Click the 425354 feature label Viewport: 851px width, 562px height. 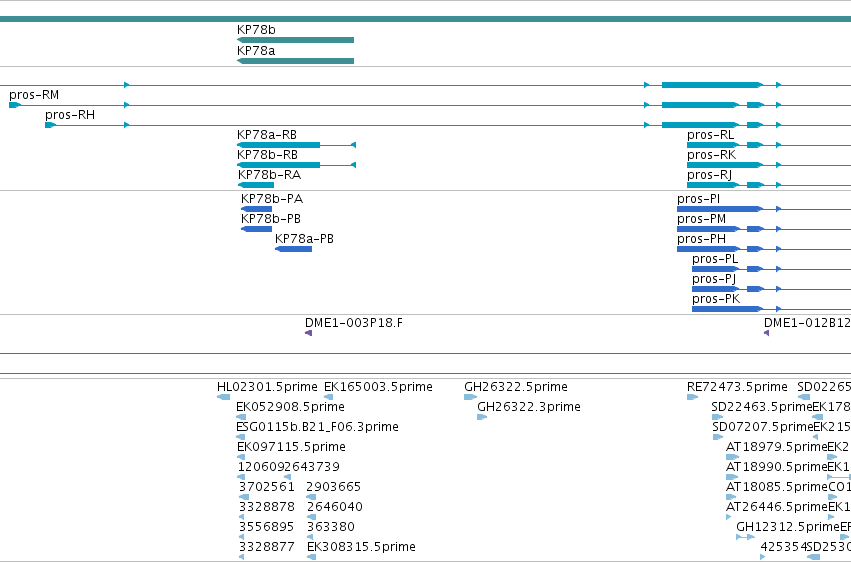click(784, 547)
